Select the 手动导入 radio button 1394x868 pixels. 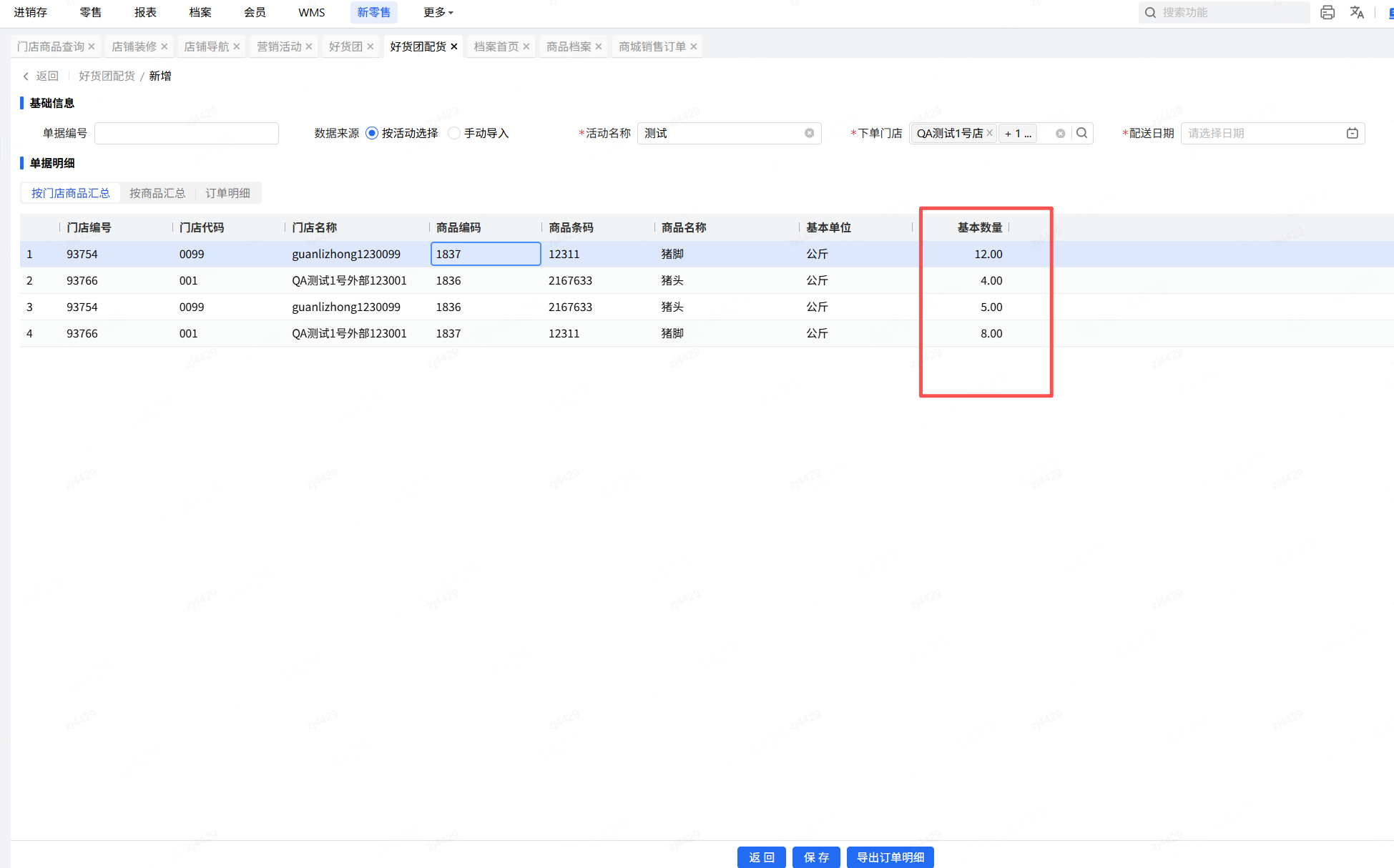tap(454, 133)
